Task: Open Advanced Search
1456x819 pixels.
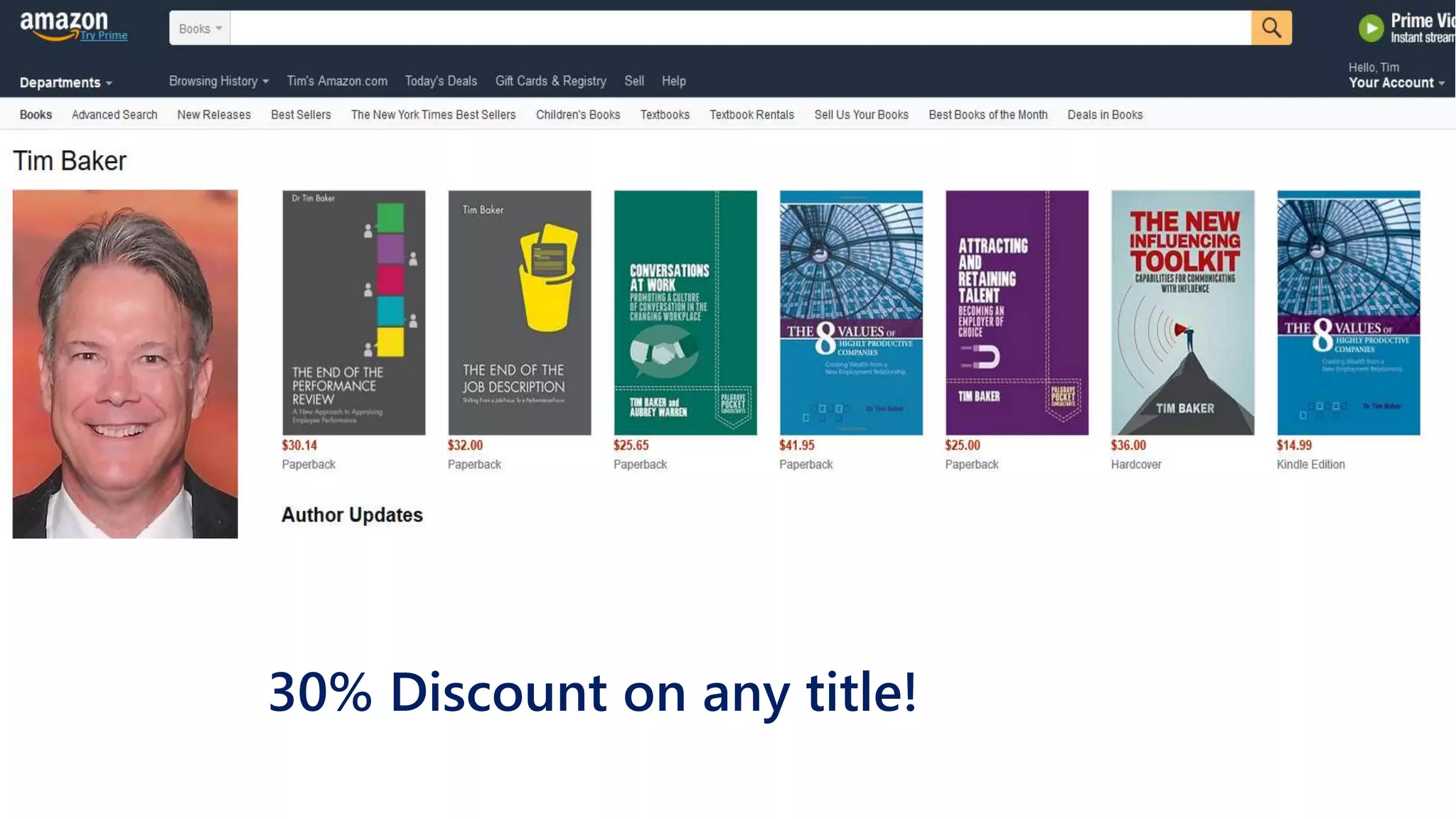Action: [x=114, y=114]
